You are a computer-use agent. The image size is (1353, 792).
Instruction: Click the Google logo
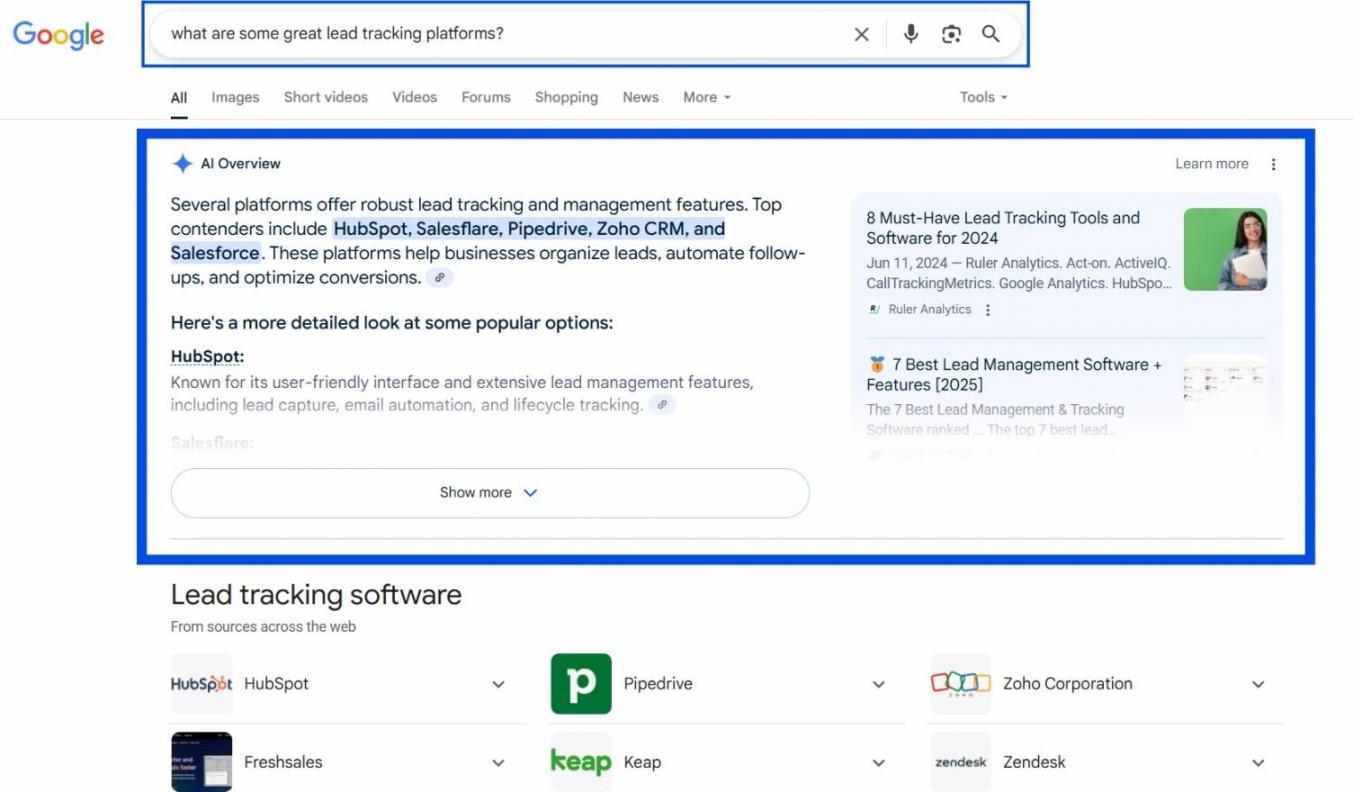(x=58, y=35)
